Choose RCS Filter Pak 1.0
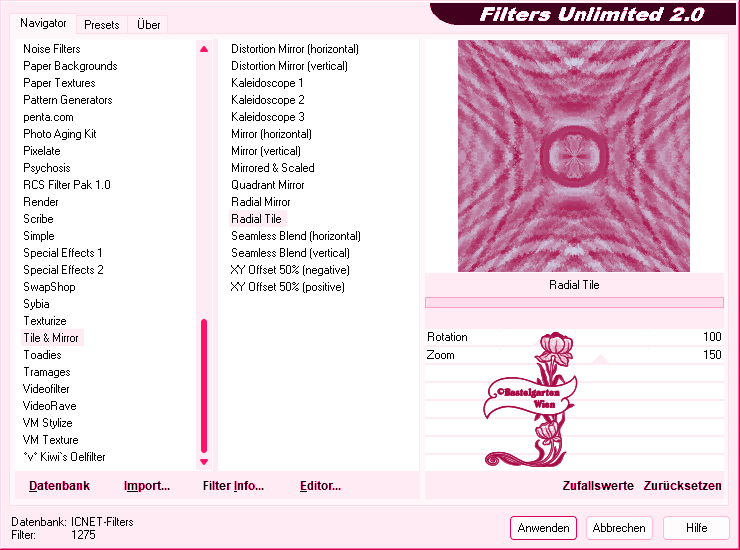Viewport: 740px width, 550px height. click(67, 185)
